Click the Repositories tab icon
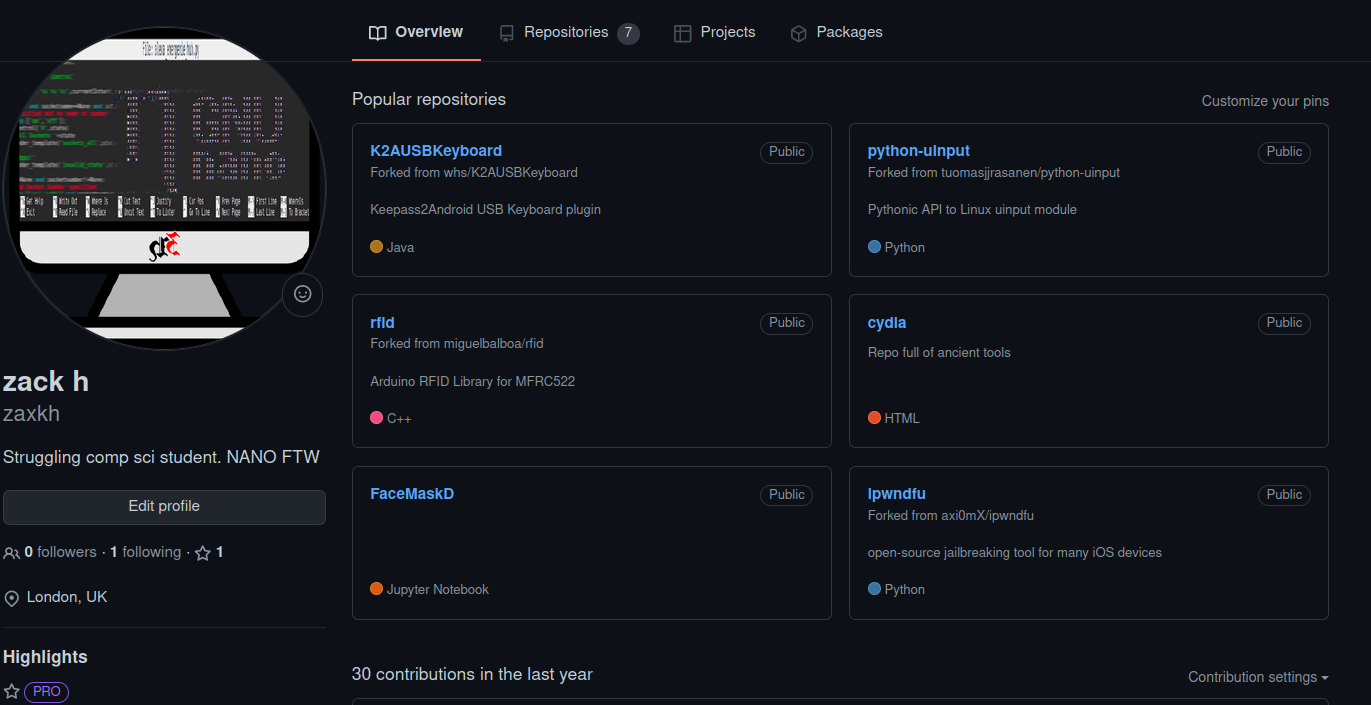This screenshot has height=705, width=1371. coord(507,33)
